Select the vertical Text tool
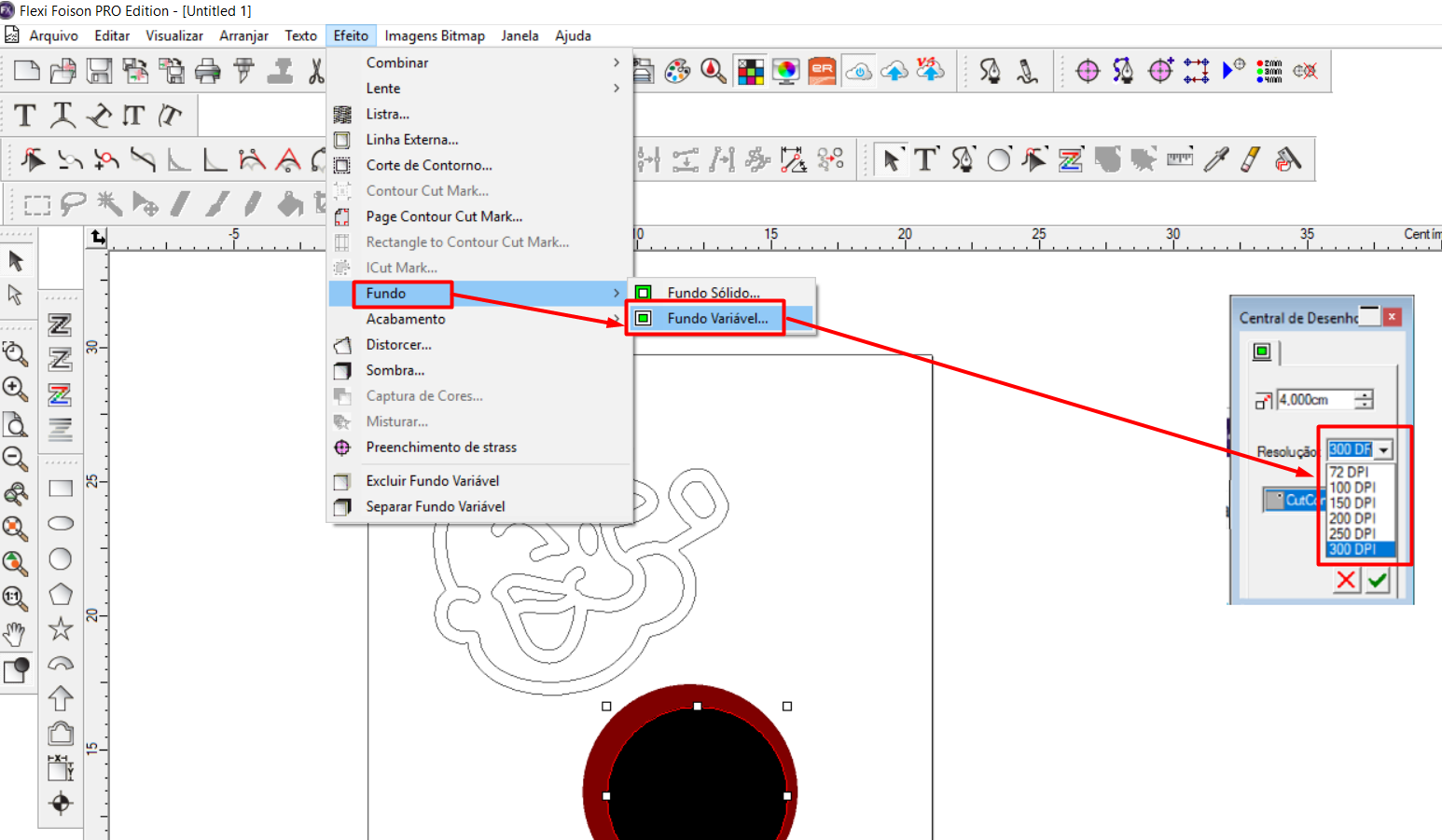 pos(133,116)
